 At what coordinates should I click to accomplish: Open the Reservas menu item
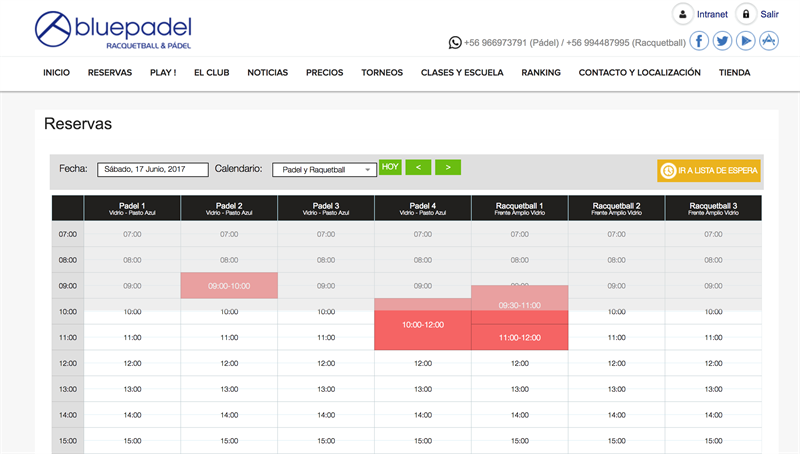tap(109, 73)
